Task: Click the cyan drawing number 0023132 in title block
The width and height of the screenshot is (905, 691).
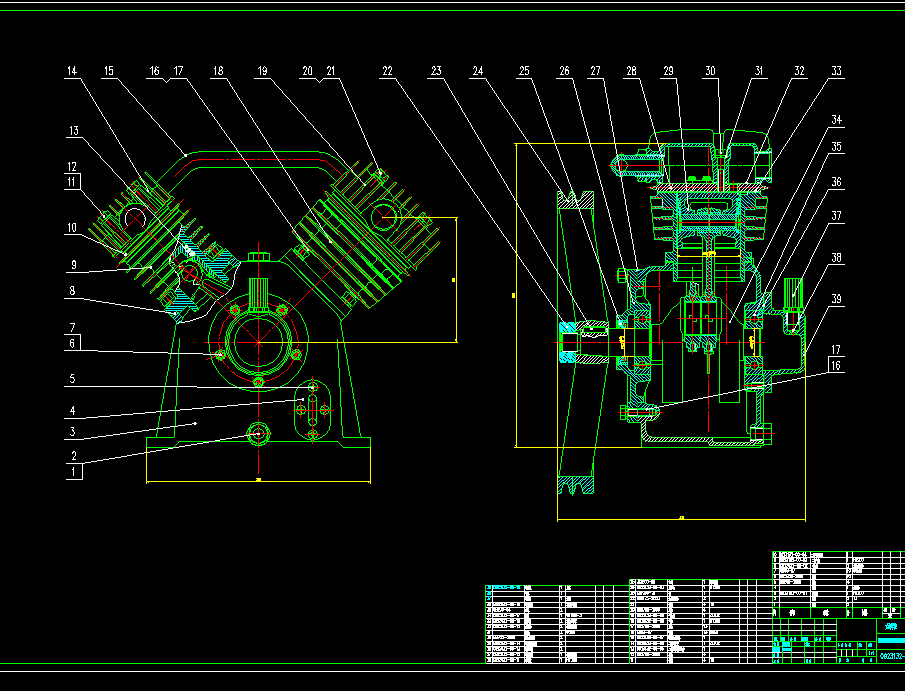Action: tap(892, 656)
